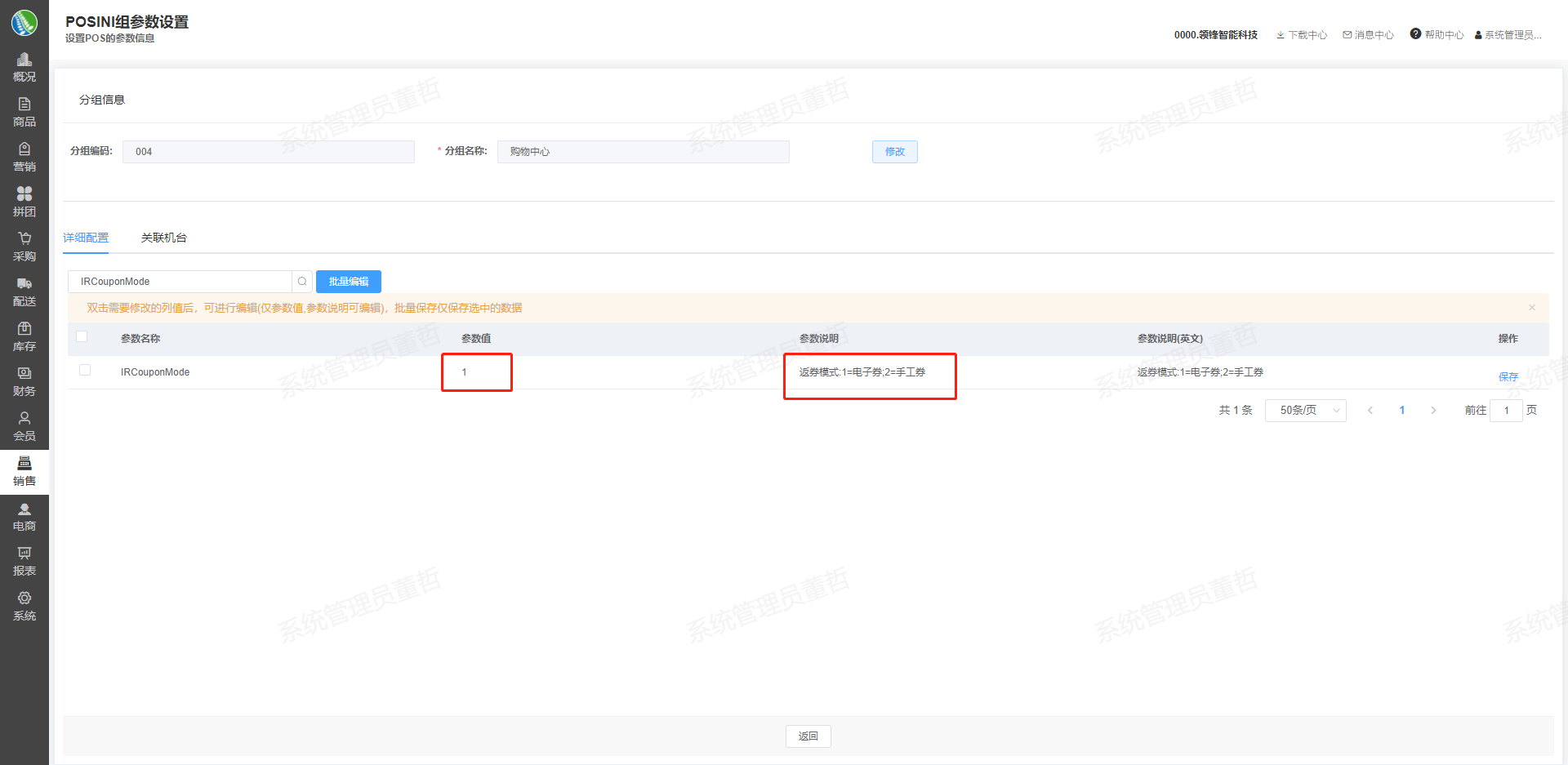Open the 报表 reports section

click(x=24, y=562)
